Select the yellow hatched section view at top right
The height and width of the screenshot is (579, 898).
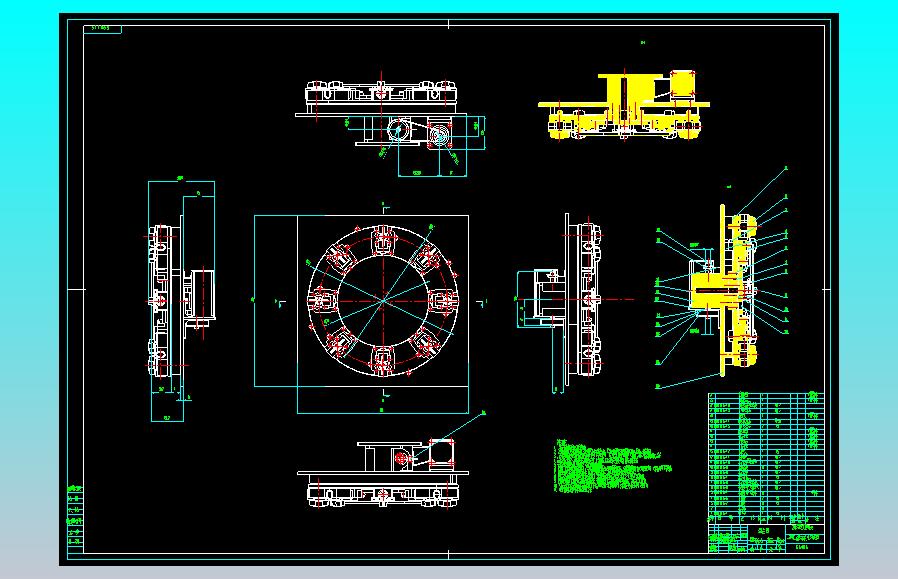(x=624, y=105)
